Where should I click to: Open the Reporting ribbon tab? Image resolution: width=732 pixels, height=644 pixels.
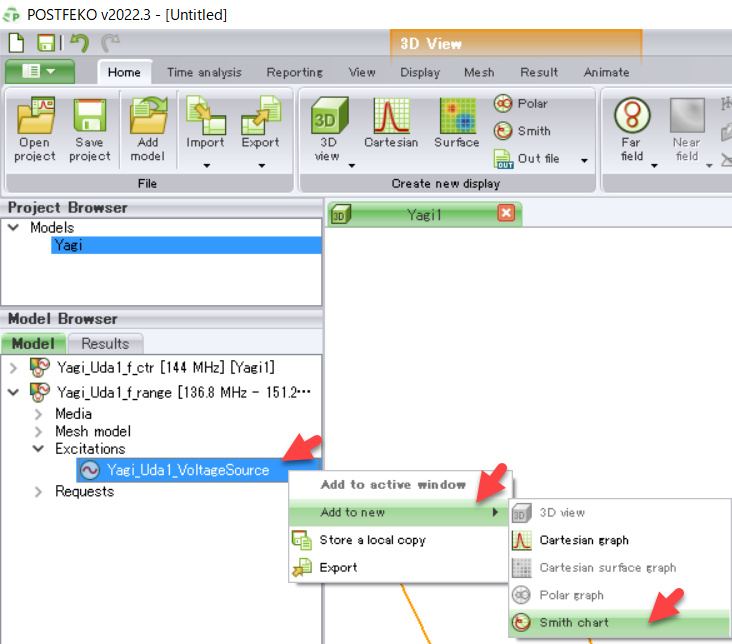coord(295,72)
